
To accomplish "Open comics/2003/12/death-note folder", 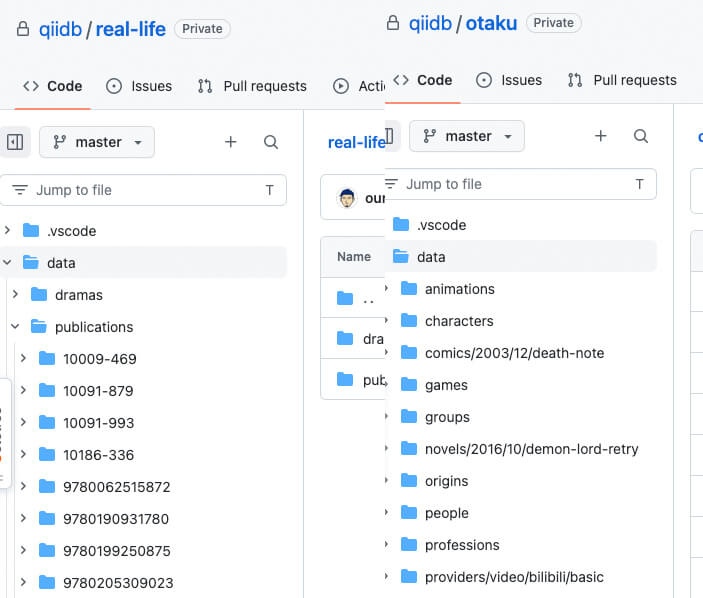I will [x=514, y=353].
